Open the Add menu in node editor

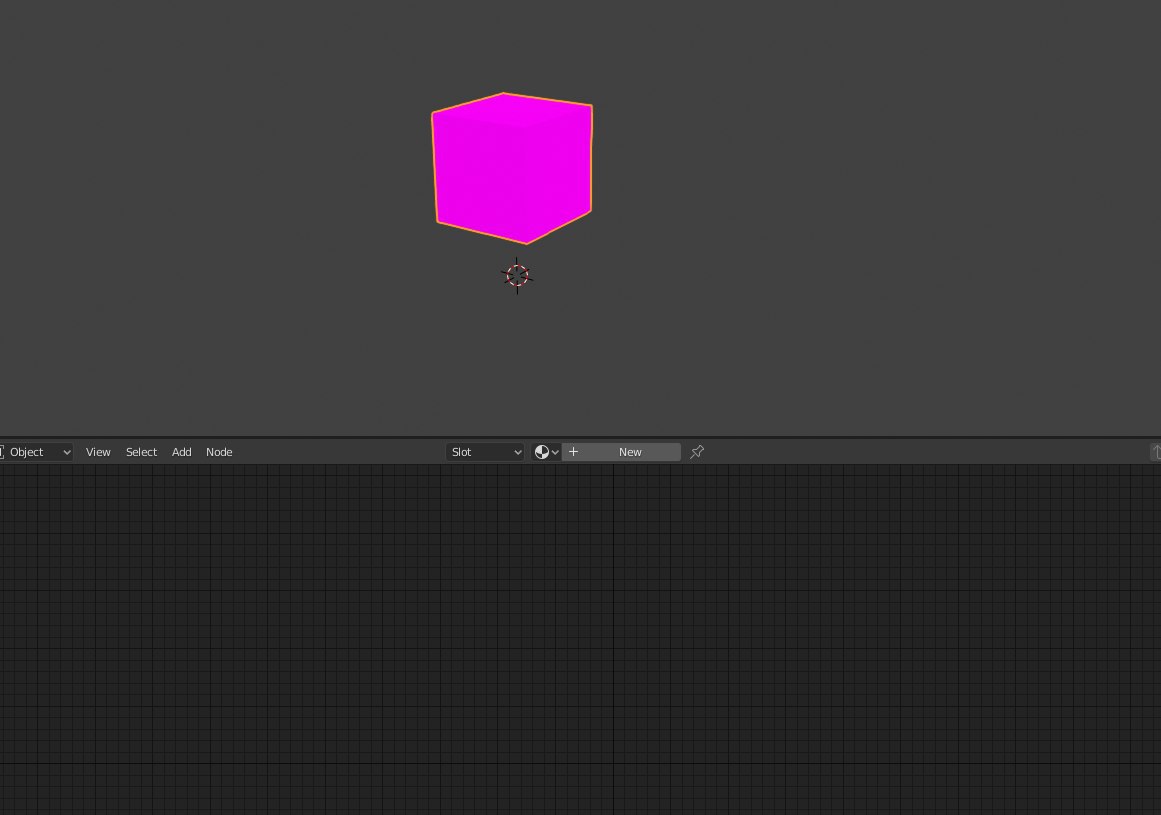coord(181,452)
